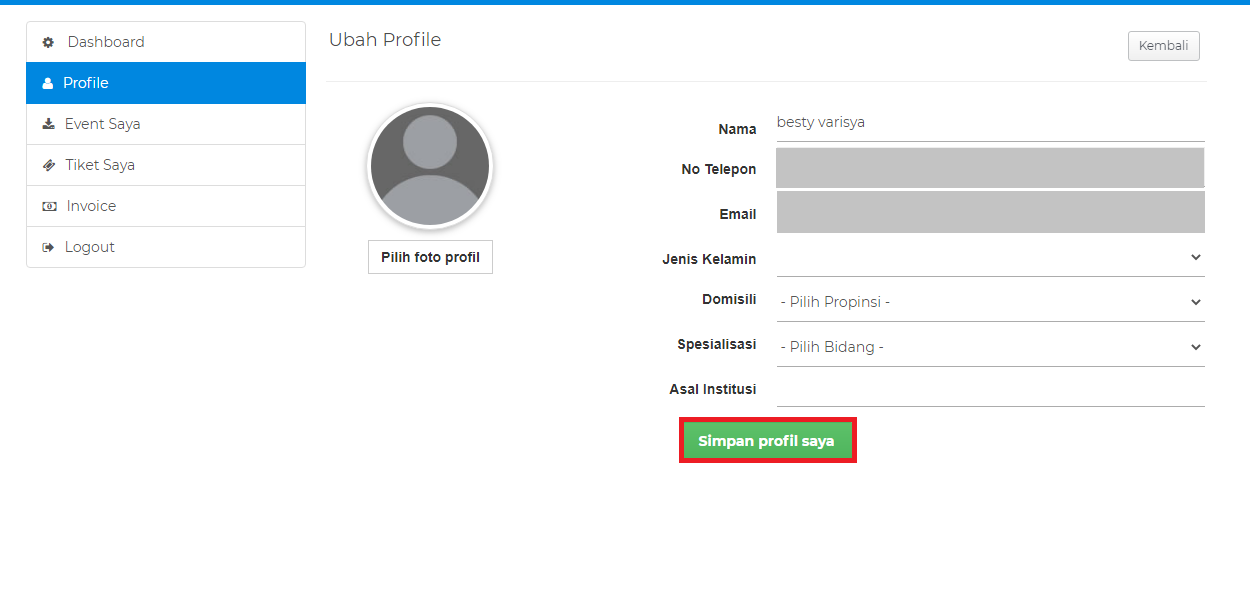Screen dimensions: 1250x611
Task: Click Pilih foto profil button
Action: (430, 257)
